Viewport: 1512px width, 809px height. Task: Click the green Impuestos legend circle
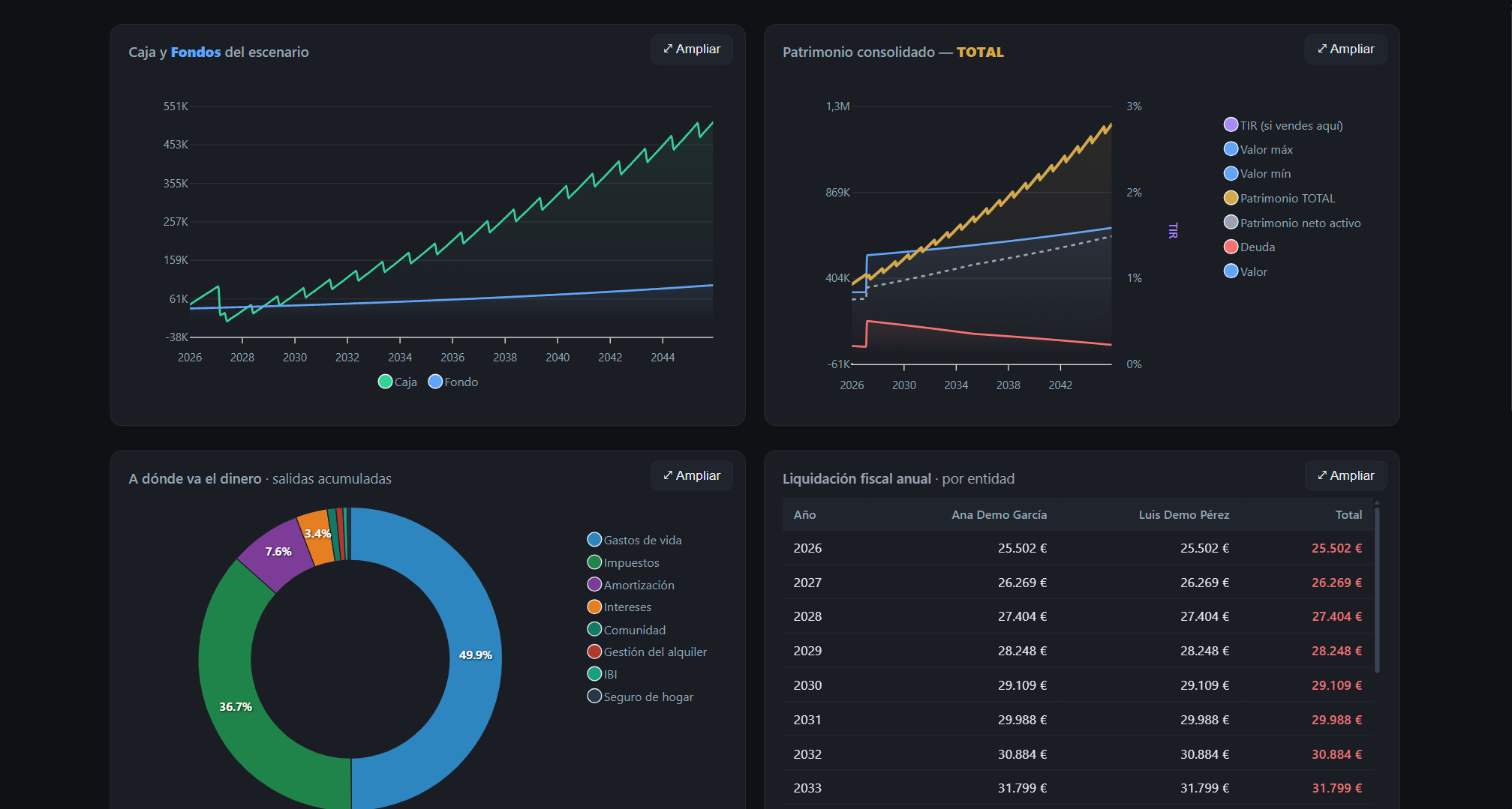(594, 563)
